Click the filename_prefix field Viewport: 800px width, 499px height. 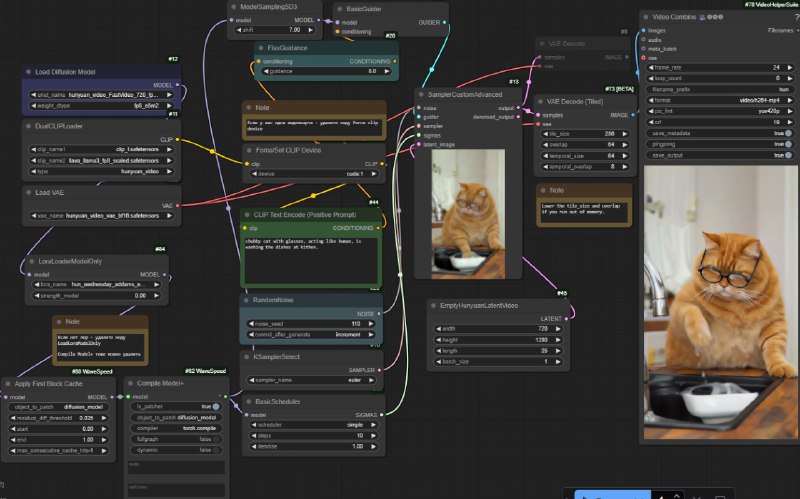point(720,89)
